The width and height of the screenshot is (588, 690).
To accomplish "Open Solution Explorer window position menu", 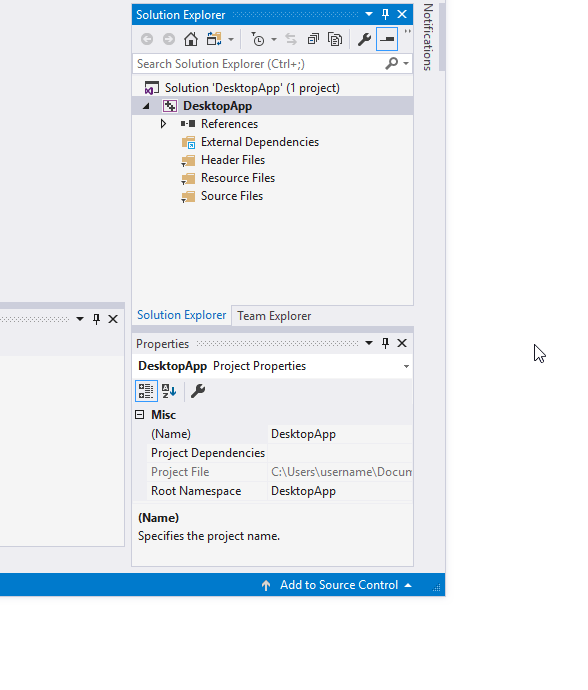I will pyautogui.click(x=369, y=15).
